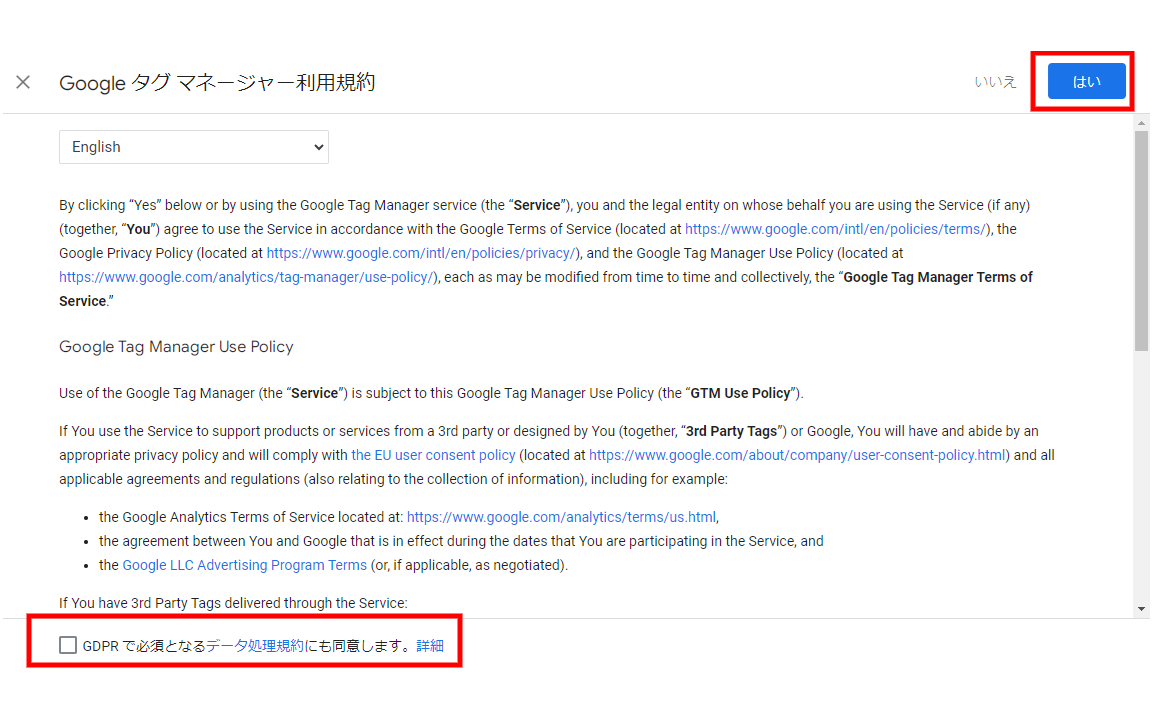Accept terms with the はい button

(1086, 82)
